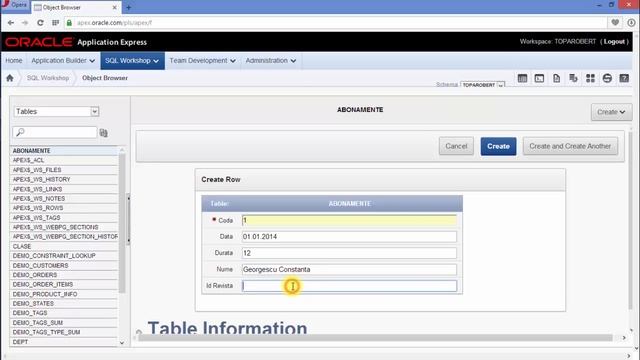
Task: Select the CLASE table
Action: tap(64, 246)
